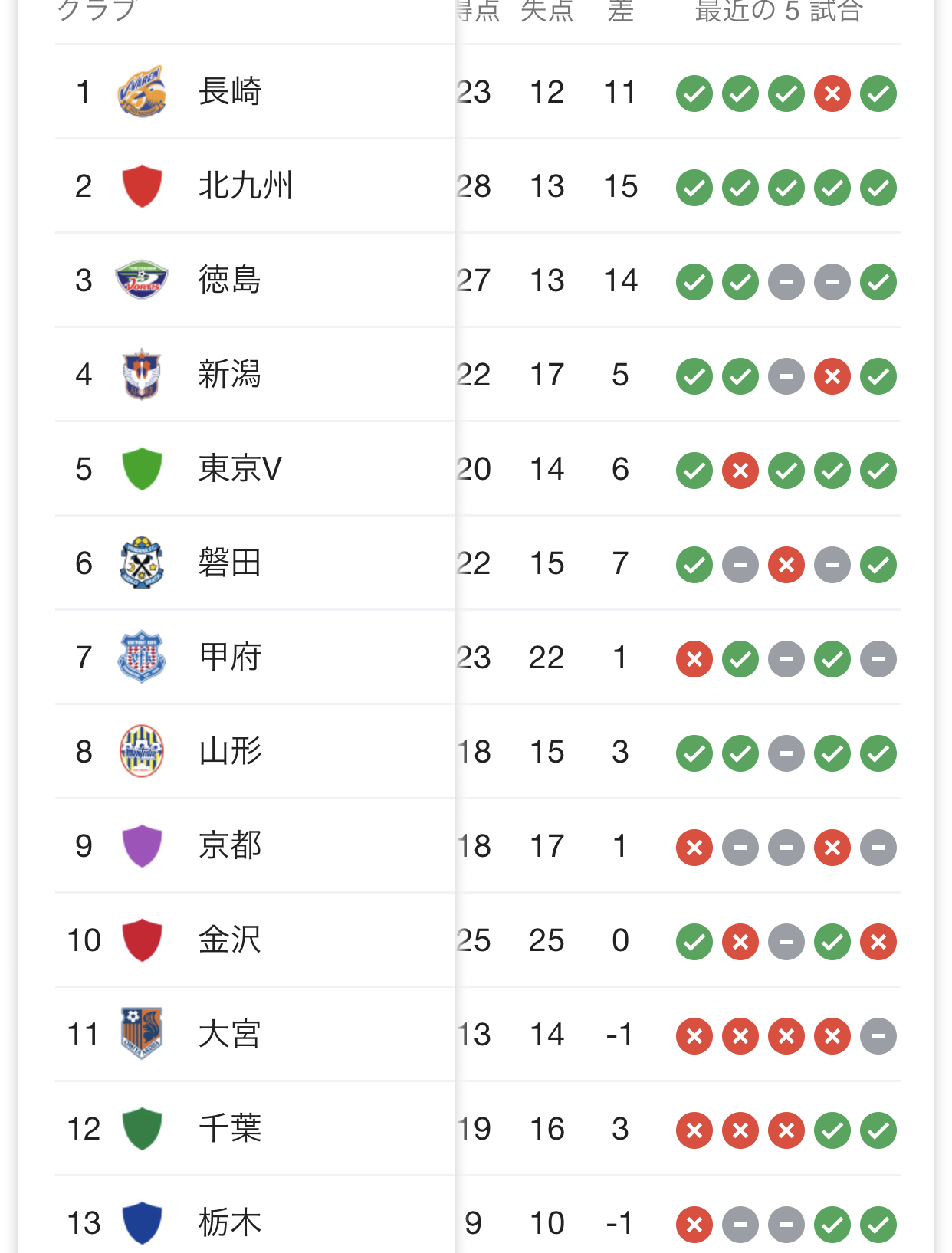
Task: Open the 東京V team link
Action: pyautogui.click(x=240, y=469)
